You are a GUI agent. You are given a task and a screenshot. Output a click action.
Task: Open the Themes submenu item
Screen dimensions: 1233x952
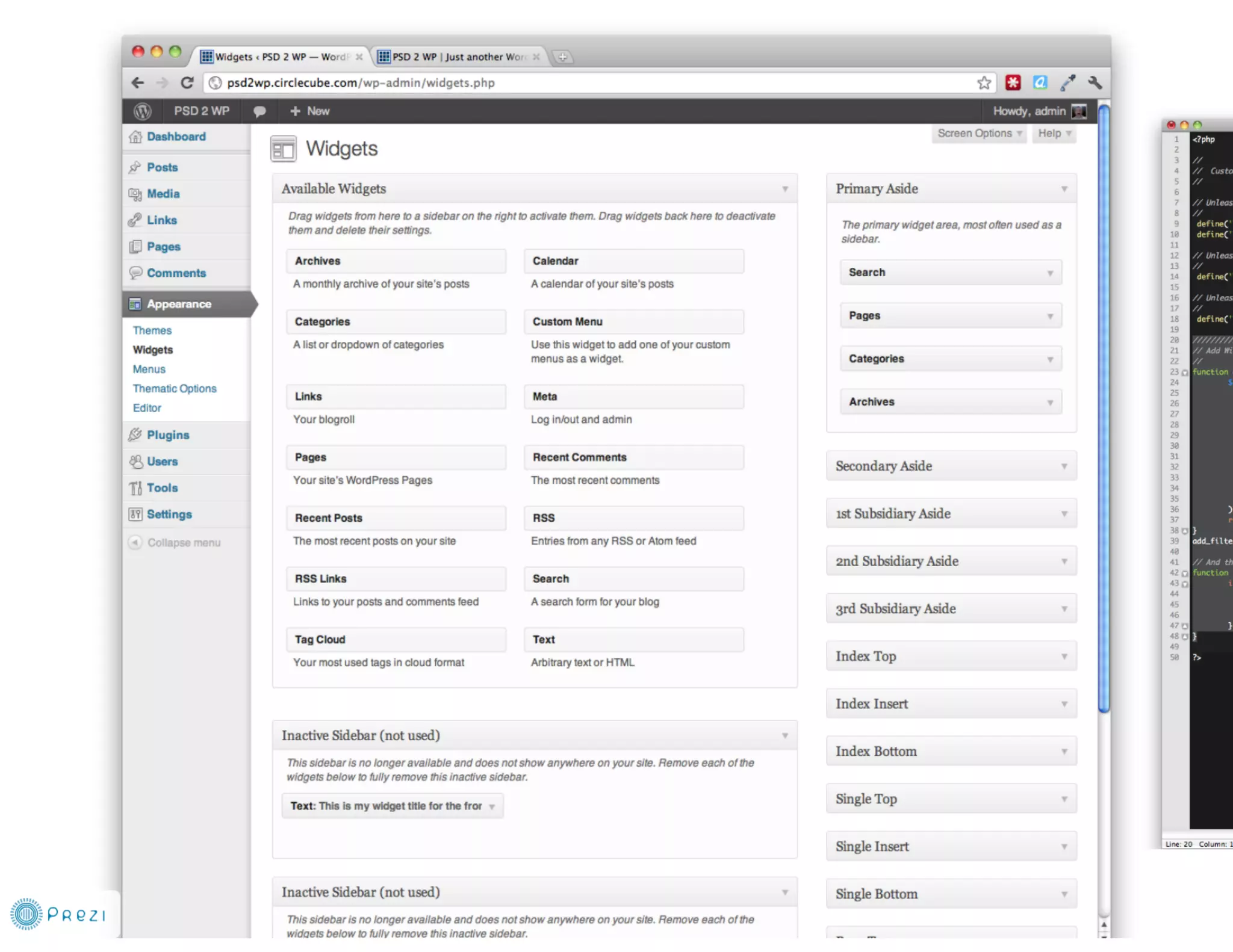pyautogui.click(x=152, y=330)
